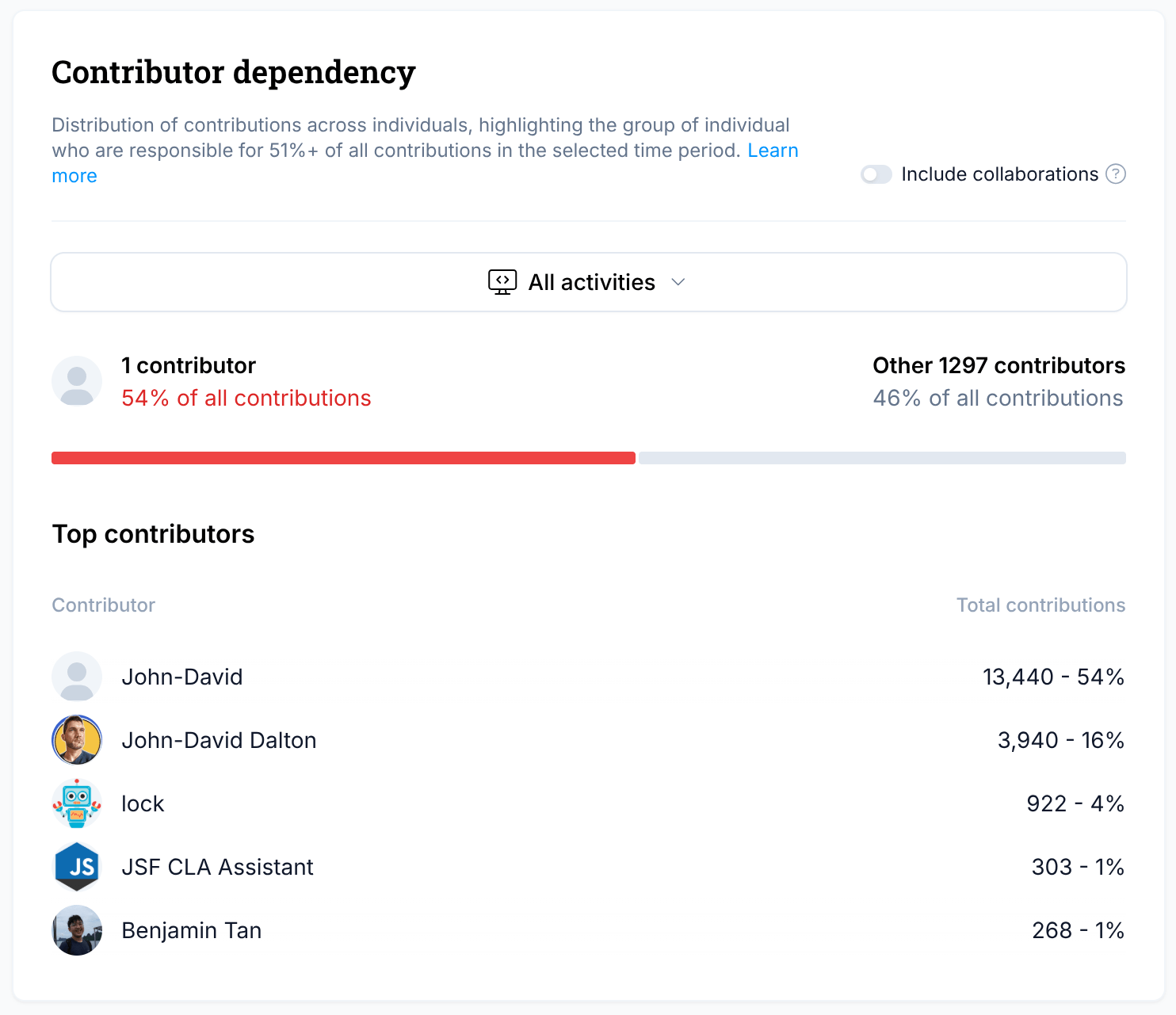Click the JSF CLA Assistant hexagon logo

(77, 867)
